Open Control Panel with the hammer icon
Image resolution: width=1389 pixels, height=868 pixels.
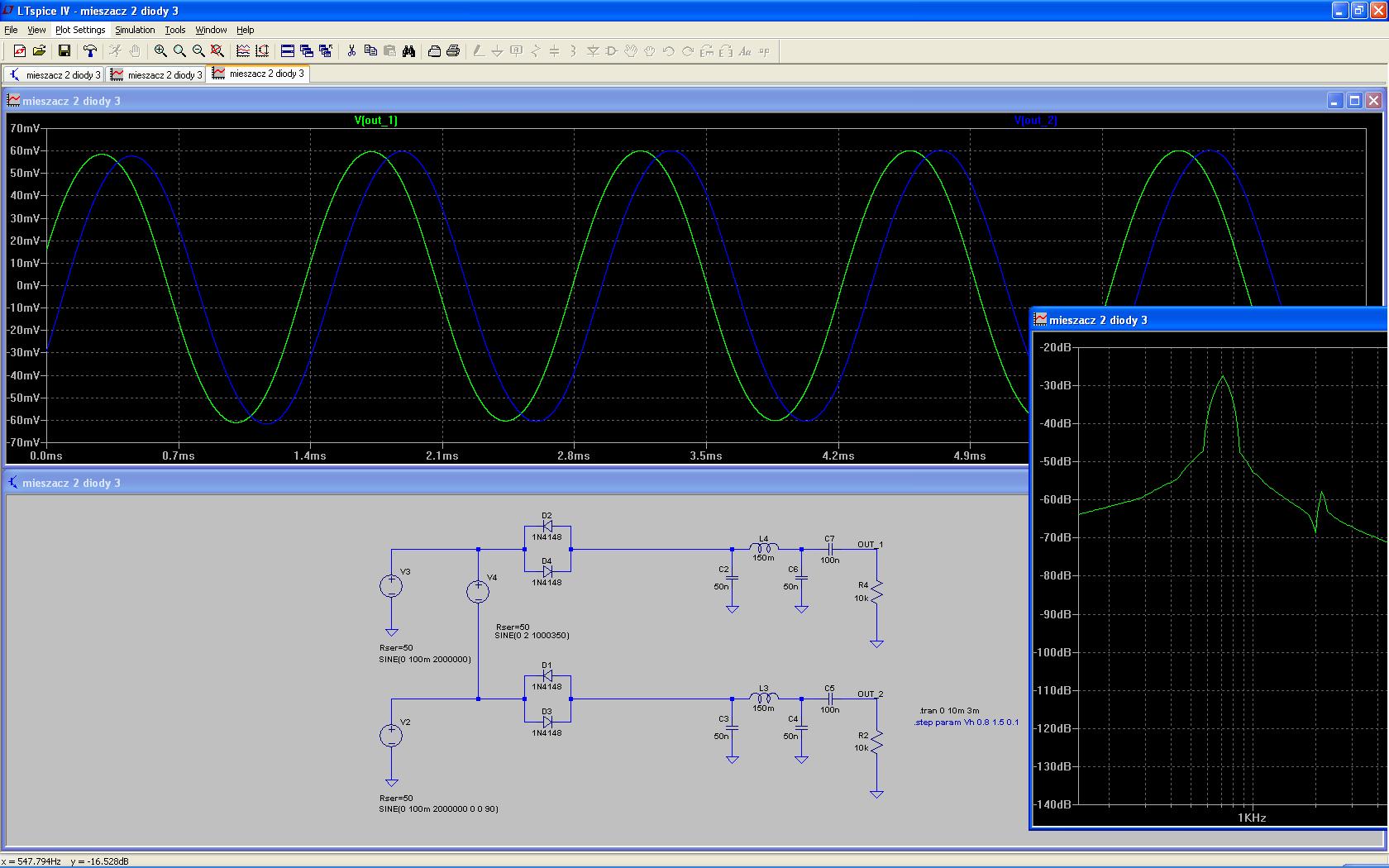89,51
